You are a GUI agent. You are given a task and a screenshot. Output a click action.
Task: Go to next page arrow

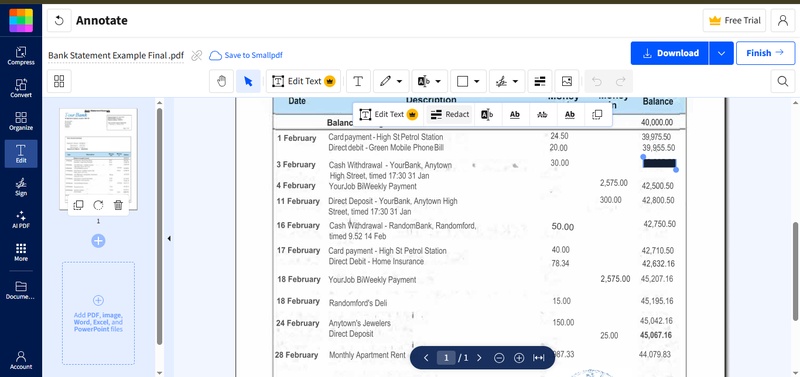(479, 358)
